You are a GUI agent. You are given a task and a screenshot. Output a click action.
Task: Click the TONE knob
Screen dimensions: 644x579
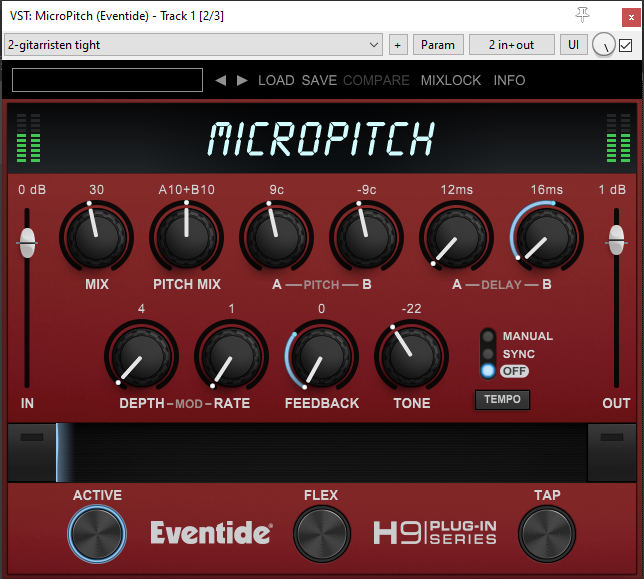pyautogui.click(x=411, y=357)
